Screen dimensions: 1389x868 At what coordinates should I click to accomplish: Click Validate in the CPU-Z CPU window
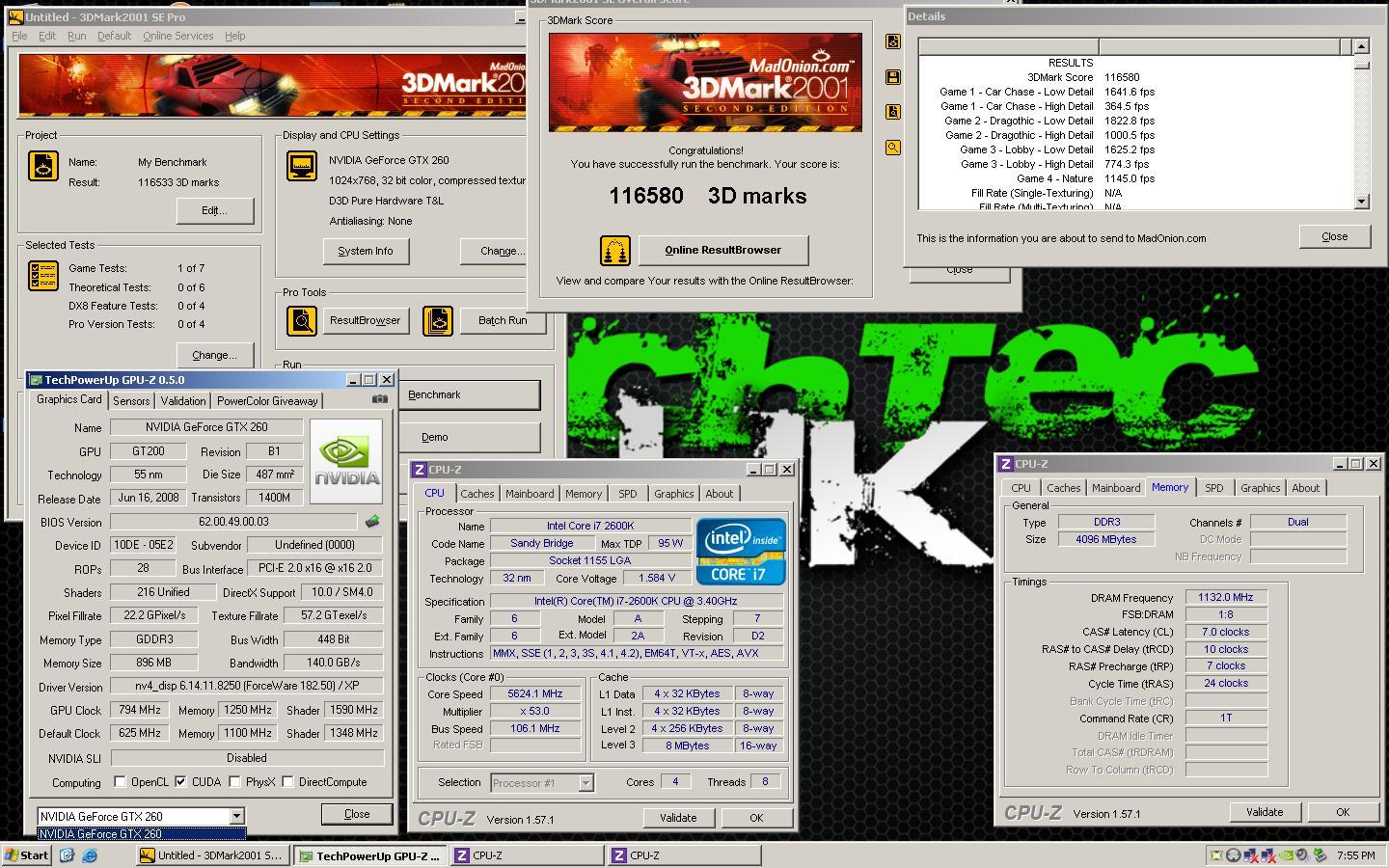point(678,818)
